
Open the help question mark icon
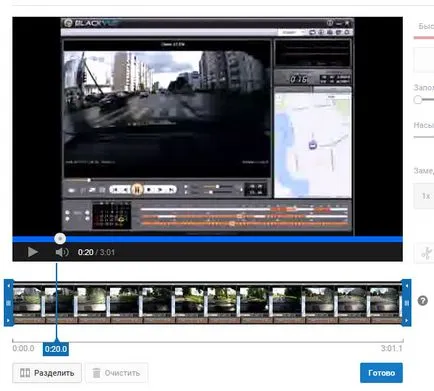423,301
